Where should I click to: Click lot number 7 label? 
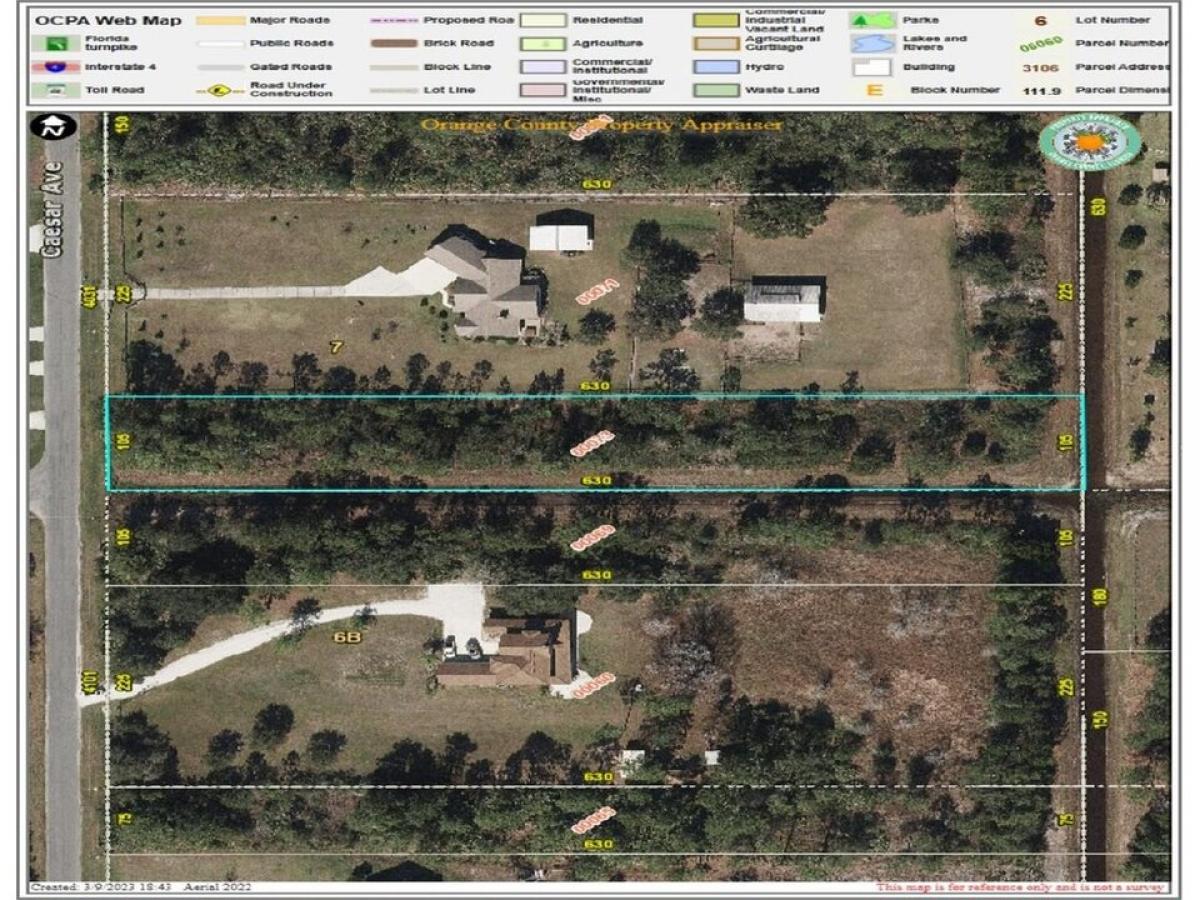pos(336,347)
